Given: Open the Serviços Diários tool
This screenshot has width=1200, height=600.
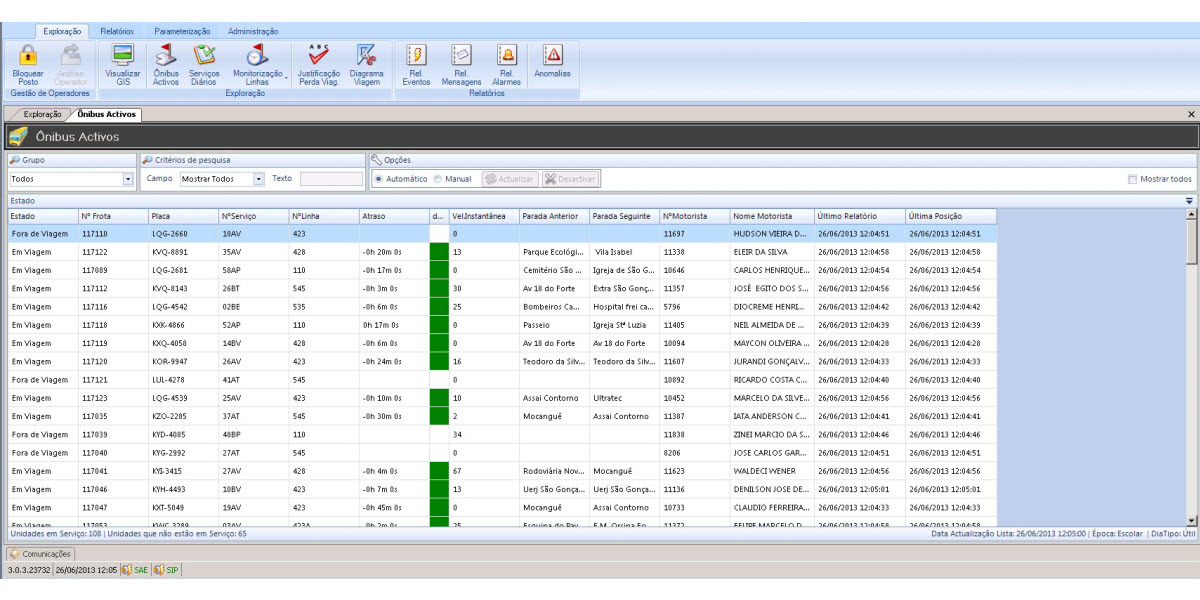Looking at the screenshot, I should click(204, 56).
